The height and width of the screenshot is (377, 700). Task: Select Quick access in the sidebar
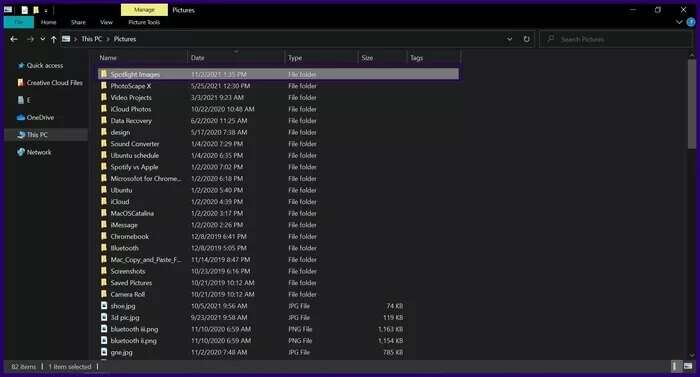point(45,65)
